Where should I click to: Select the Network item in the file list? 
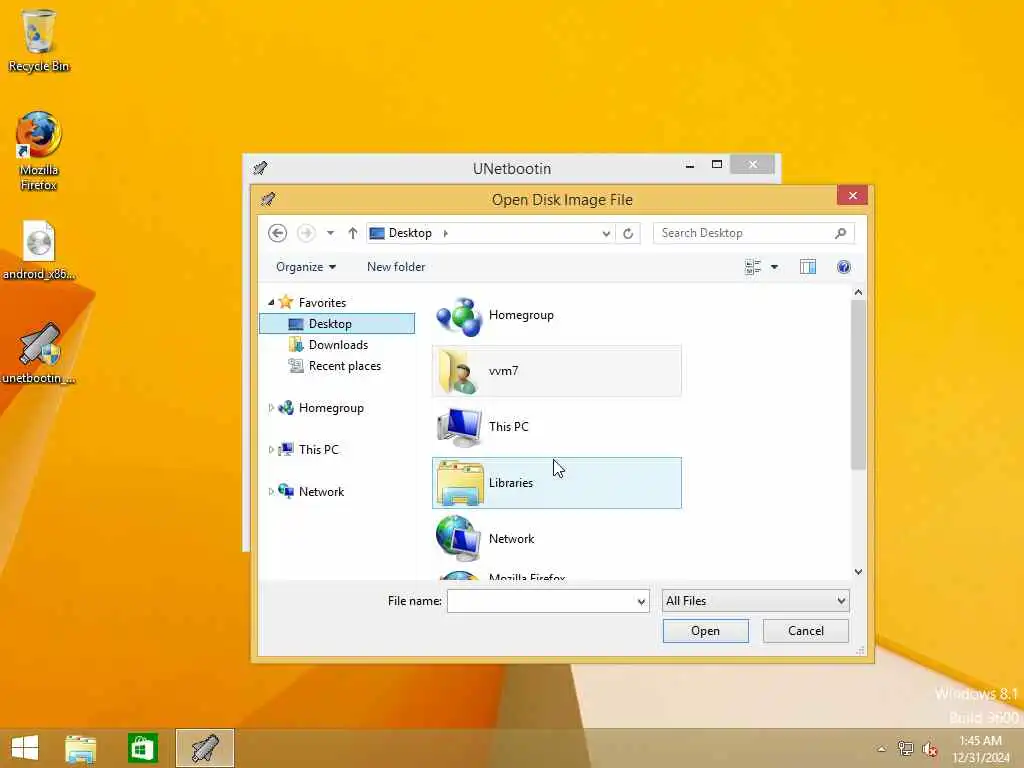pyautogui.click(x=556, y=539)
